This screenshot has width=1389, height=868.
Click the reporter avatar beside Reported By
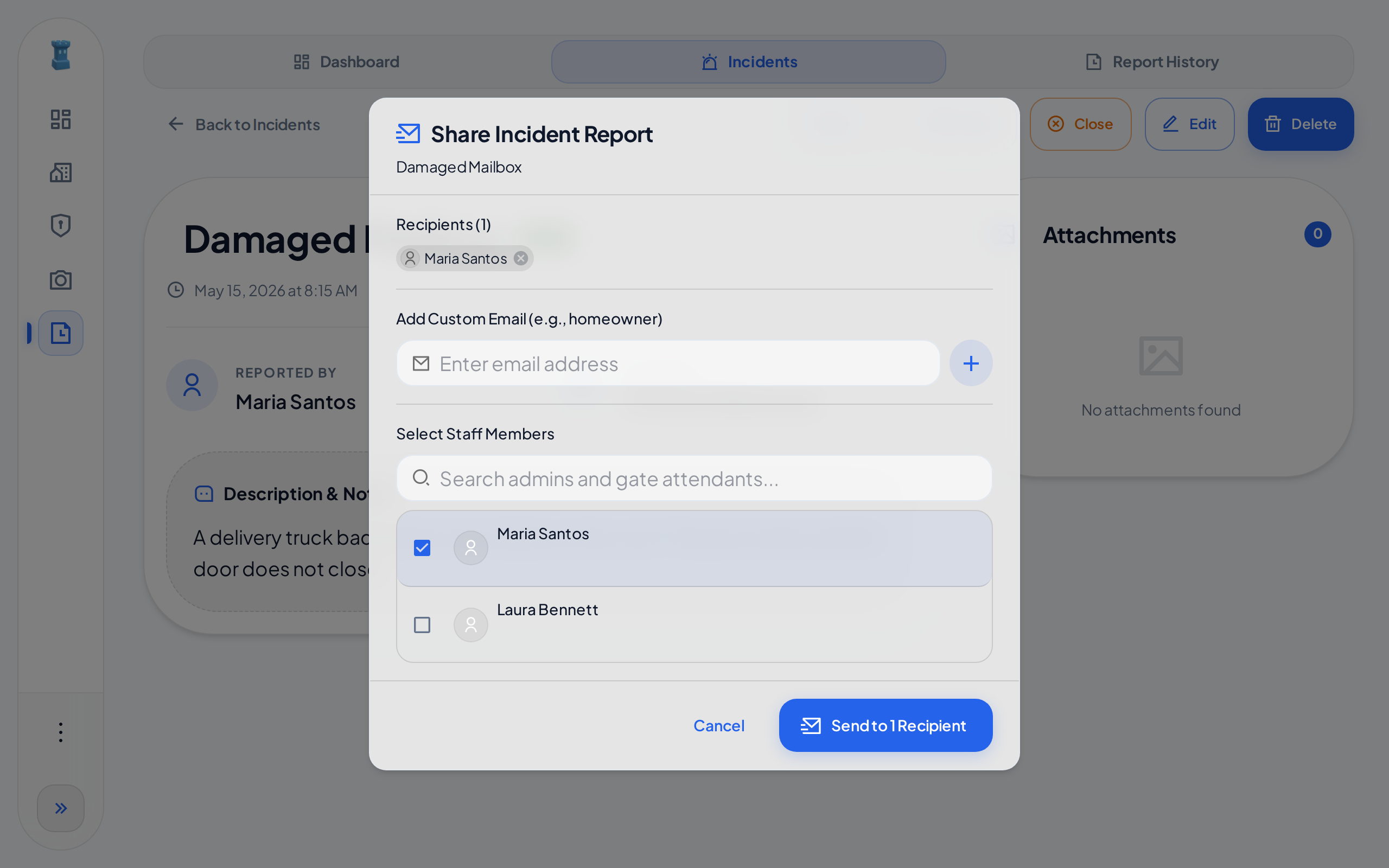click(192, 385)
